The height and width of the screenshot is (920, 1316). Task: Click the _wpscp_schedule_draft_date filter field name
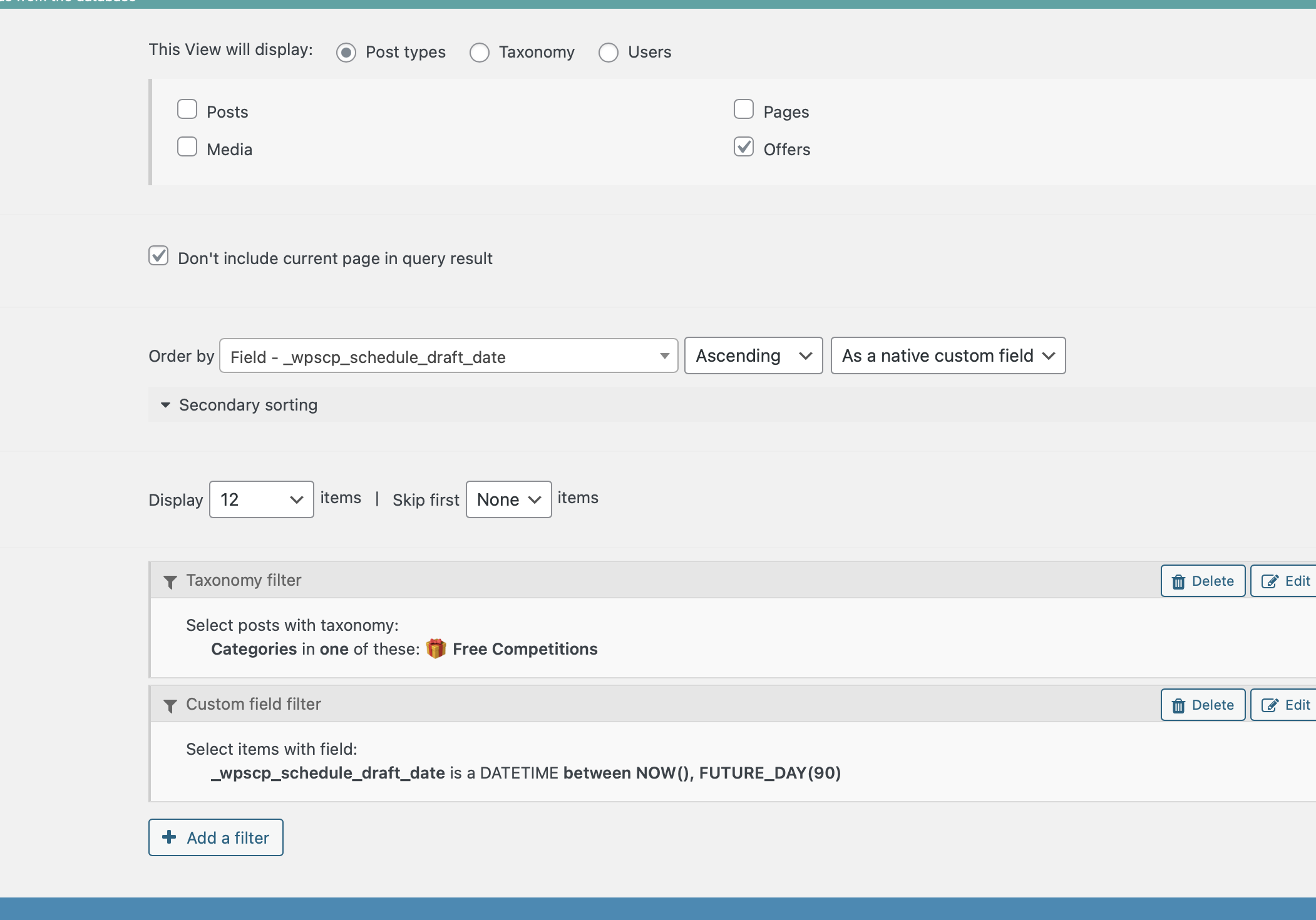328,773
